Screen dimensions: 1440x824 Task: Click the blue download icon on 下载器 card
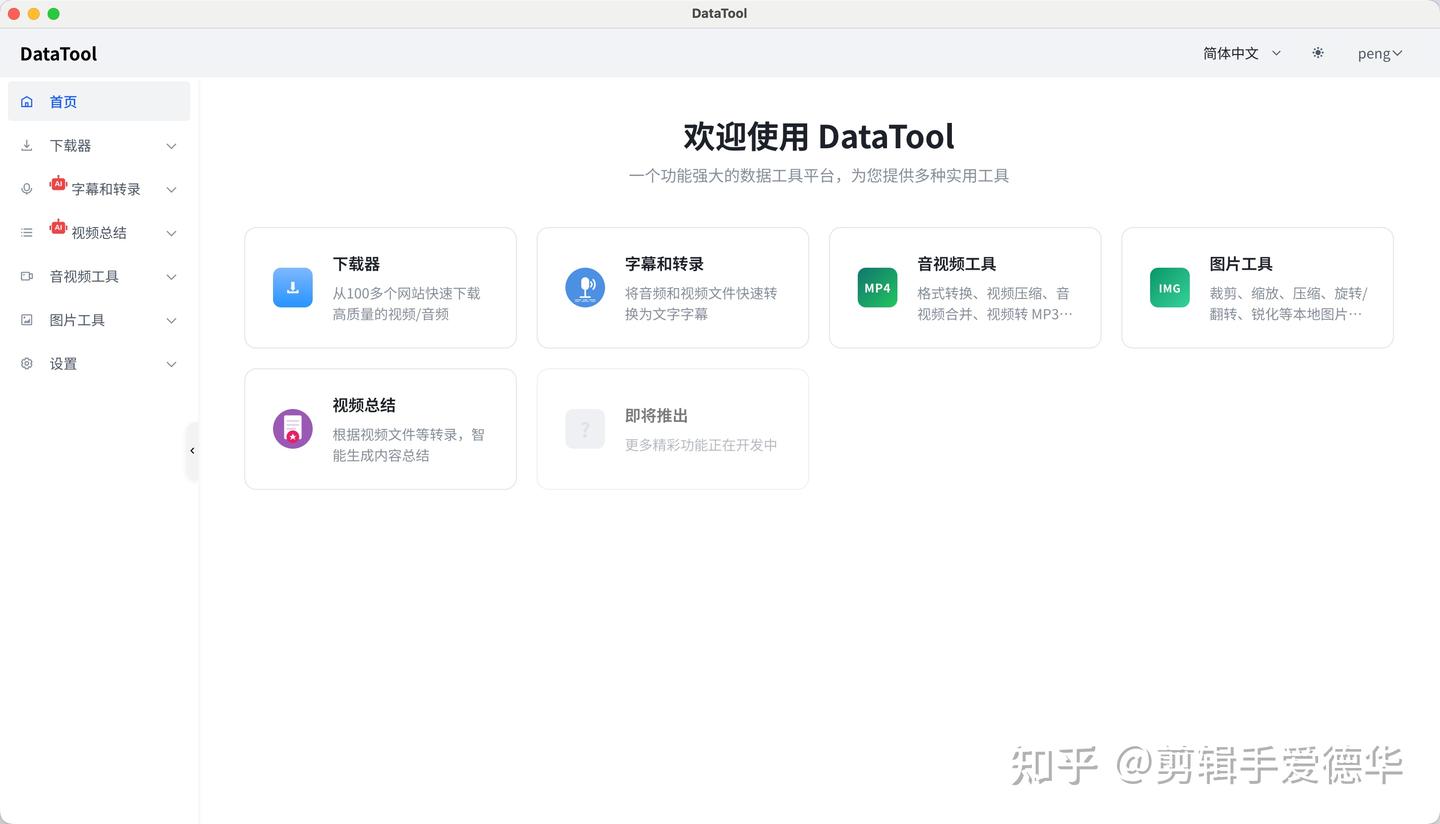[293, 288]
